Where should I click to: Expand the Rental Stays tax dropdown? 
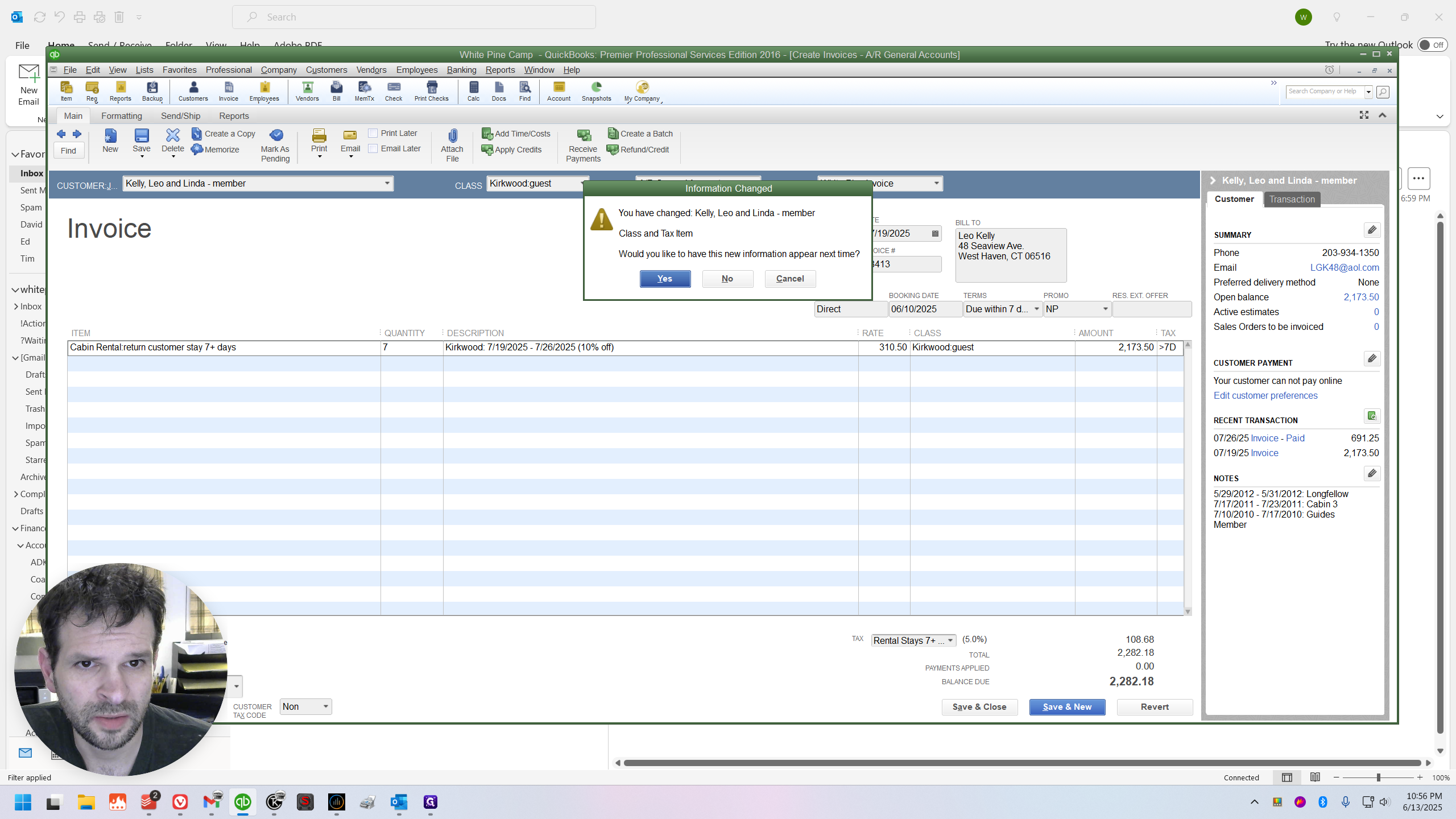pyautogui.click(x=950, y=640)
